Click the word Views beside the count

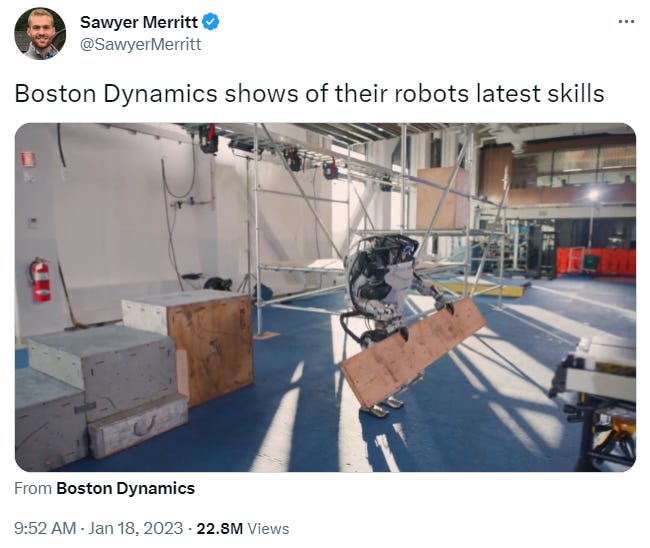[268, 529]
